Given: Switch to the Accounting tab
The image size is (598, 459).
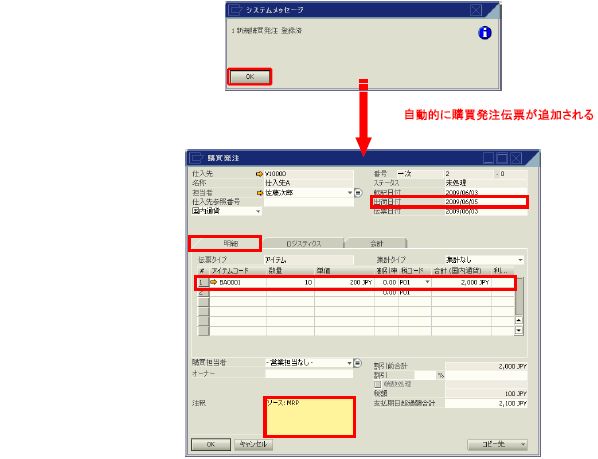Looking at the screenshot, I should [x=376, y=244].
